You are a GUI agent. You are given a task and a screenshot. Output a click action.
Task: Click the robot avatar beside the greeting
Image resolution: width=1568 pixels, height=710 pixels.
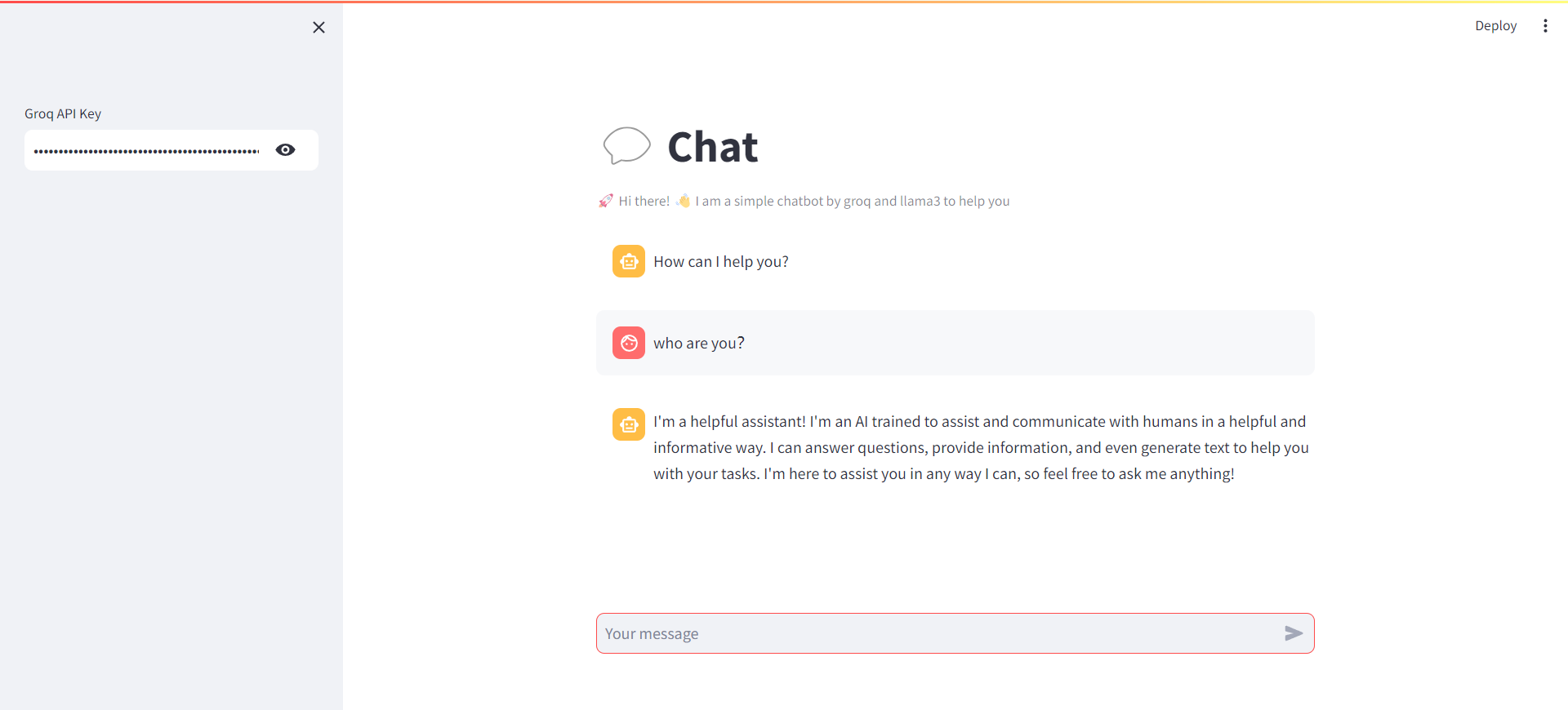(629, 262)
